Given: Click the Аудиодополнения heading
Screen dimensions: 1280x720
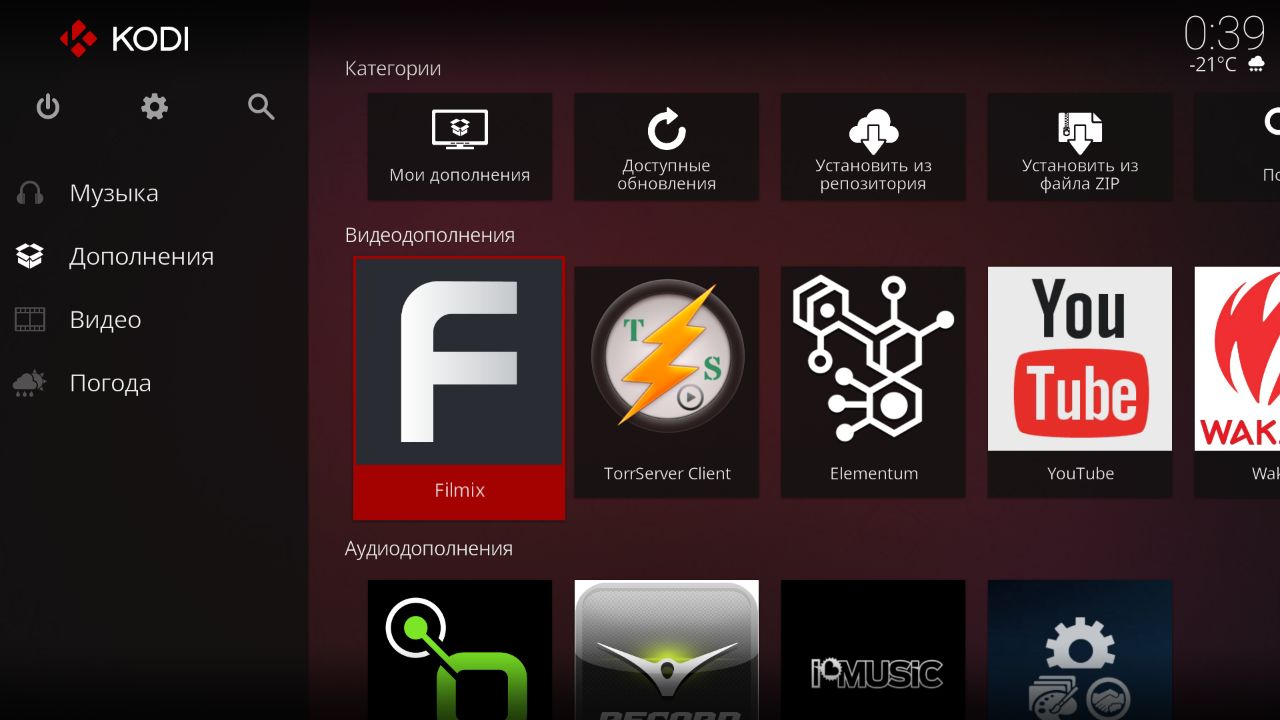Looking at the screenshot, I should 429,549.
